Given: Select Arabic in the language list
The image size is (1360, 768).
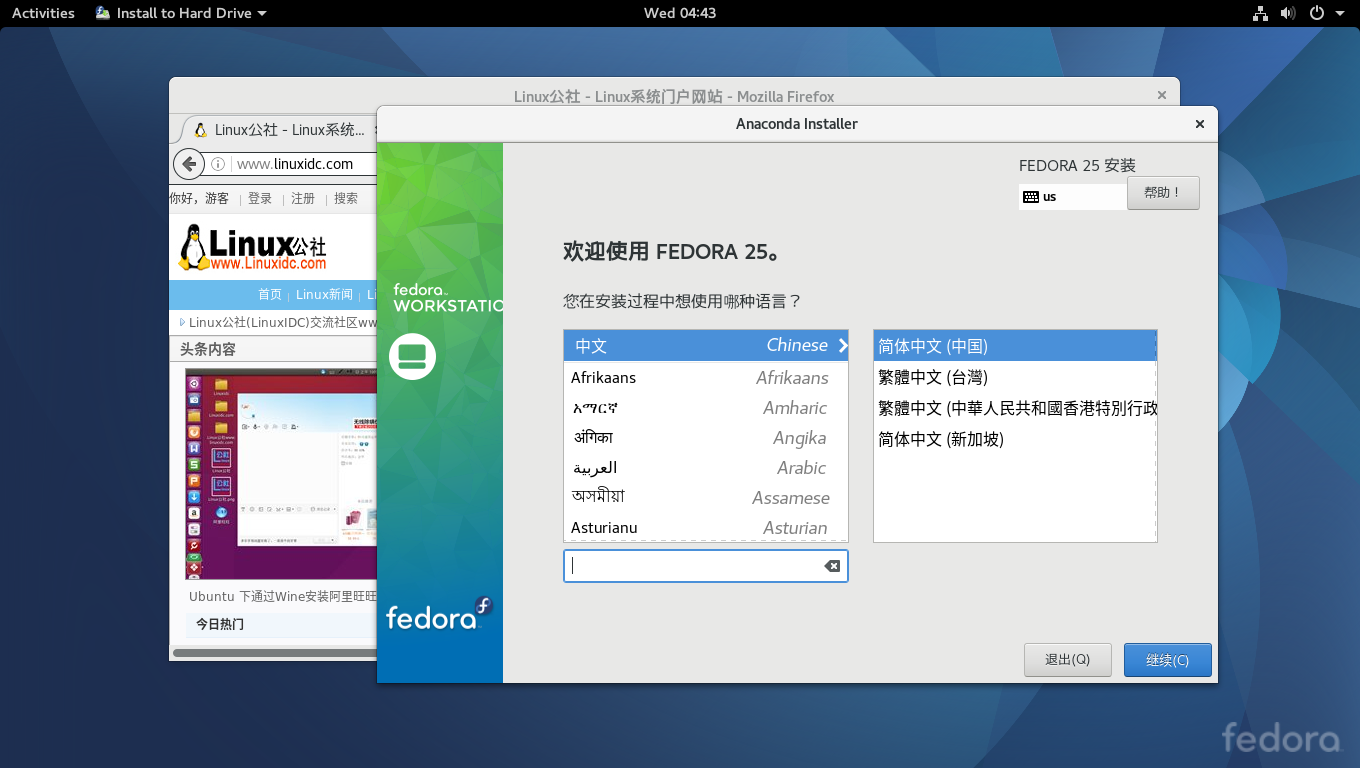Looking at the screenshot, I should pyautogui.click(x=706, y=467).
